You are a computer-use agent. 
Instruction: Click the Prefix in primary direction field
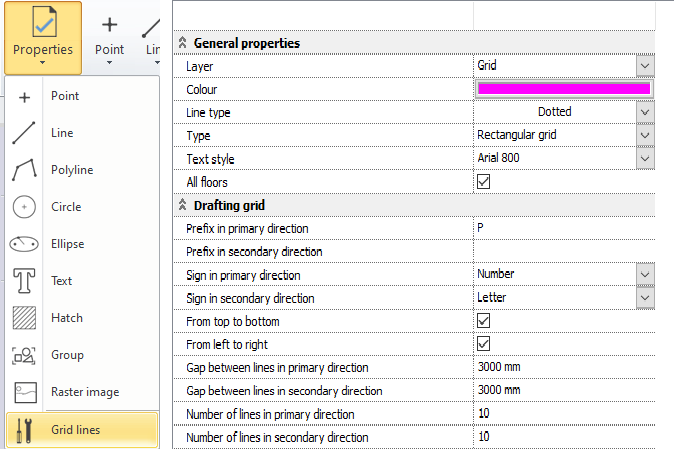point(564,228)
